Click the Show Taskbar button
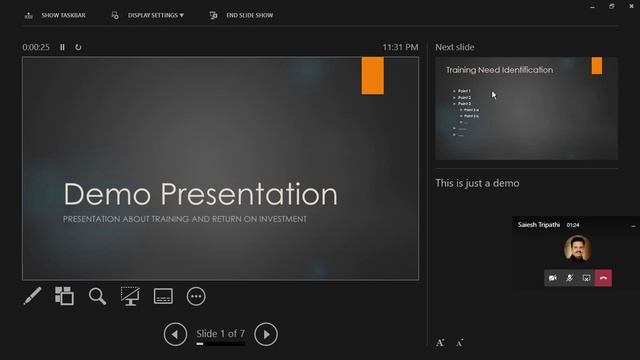This screenshot has width=640, height=360. tap(55, 16)
